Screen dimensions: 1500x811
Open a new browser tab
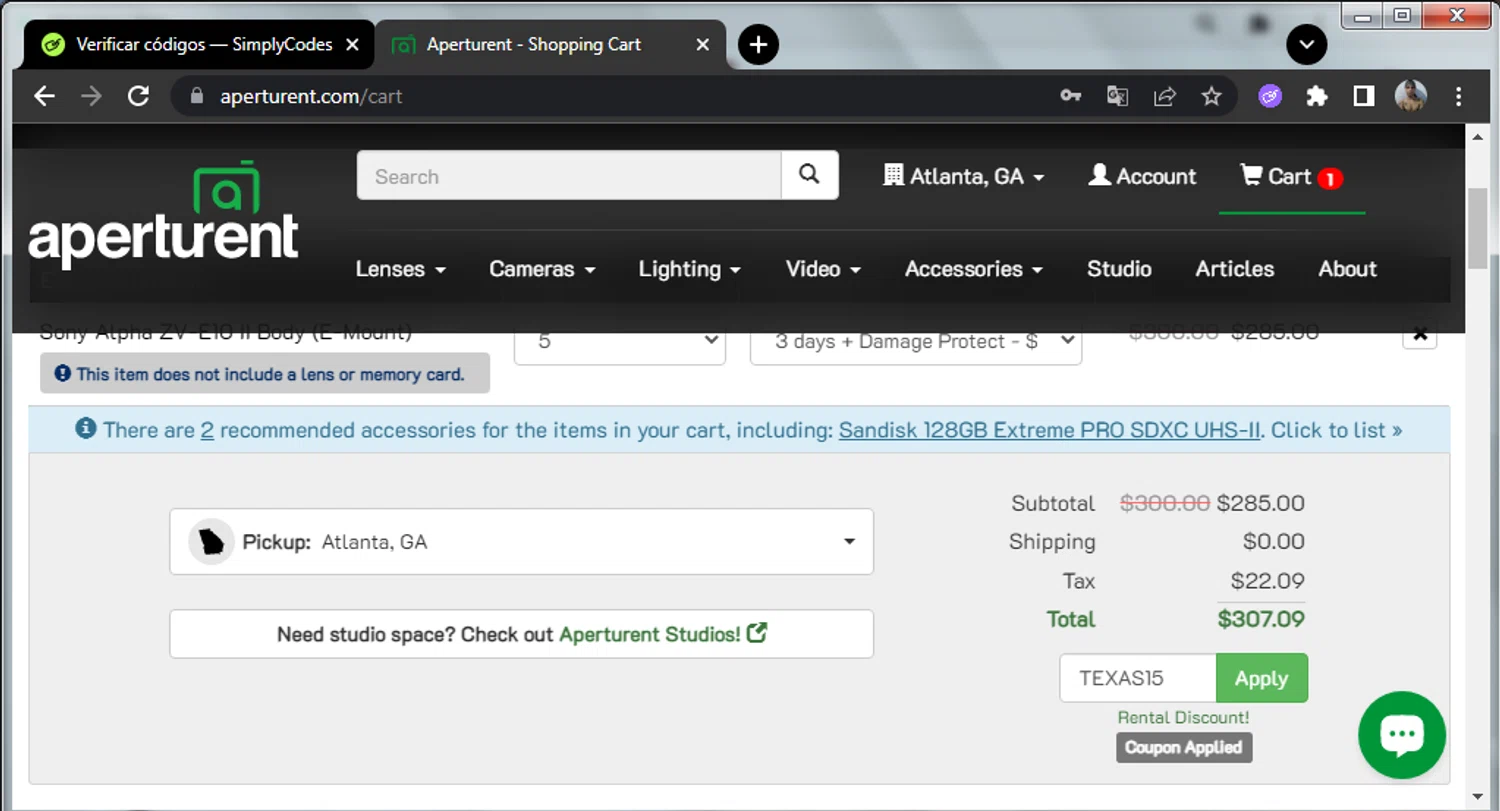click(x=758, y=44)
